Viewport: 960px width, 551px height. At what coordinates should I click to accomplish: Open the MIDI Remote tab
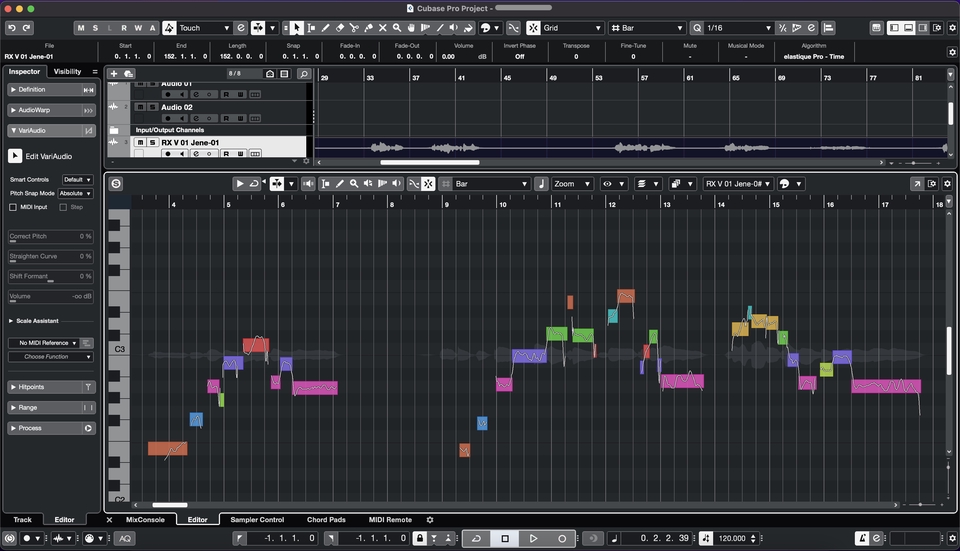(390, 520)
